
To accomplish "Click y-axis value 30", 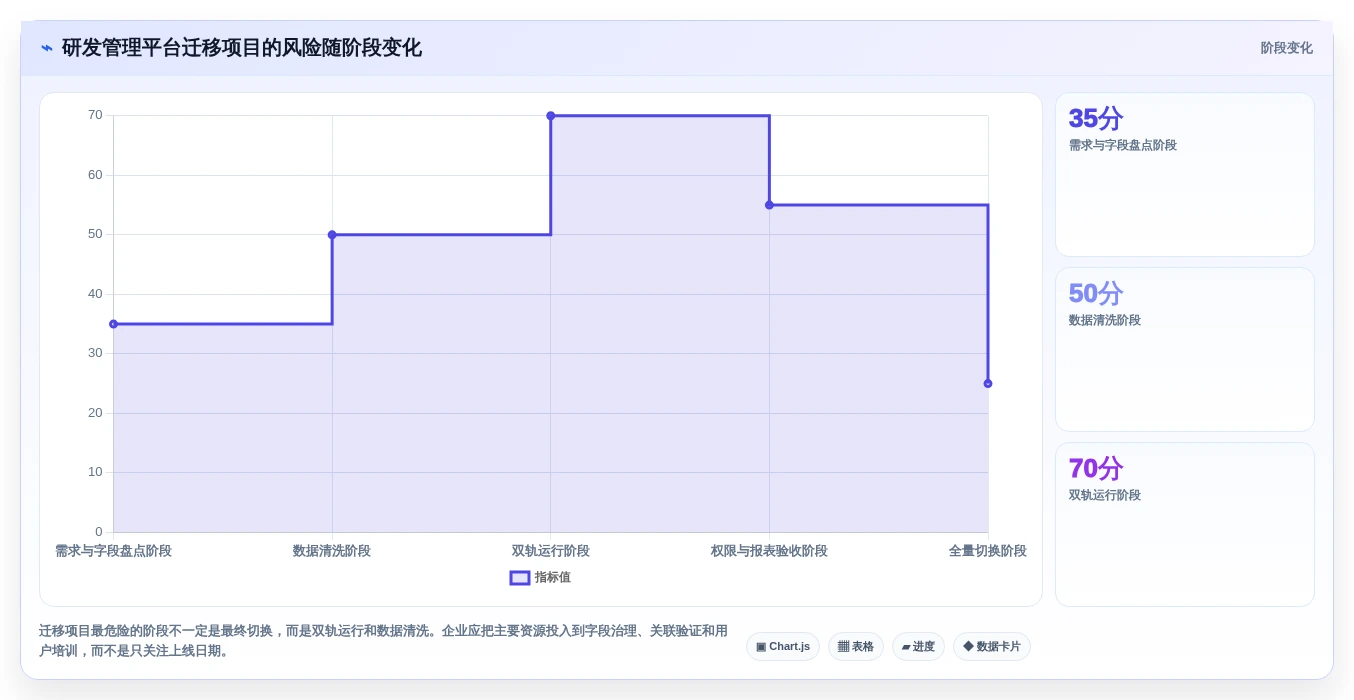I will [95, 353].
